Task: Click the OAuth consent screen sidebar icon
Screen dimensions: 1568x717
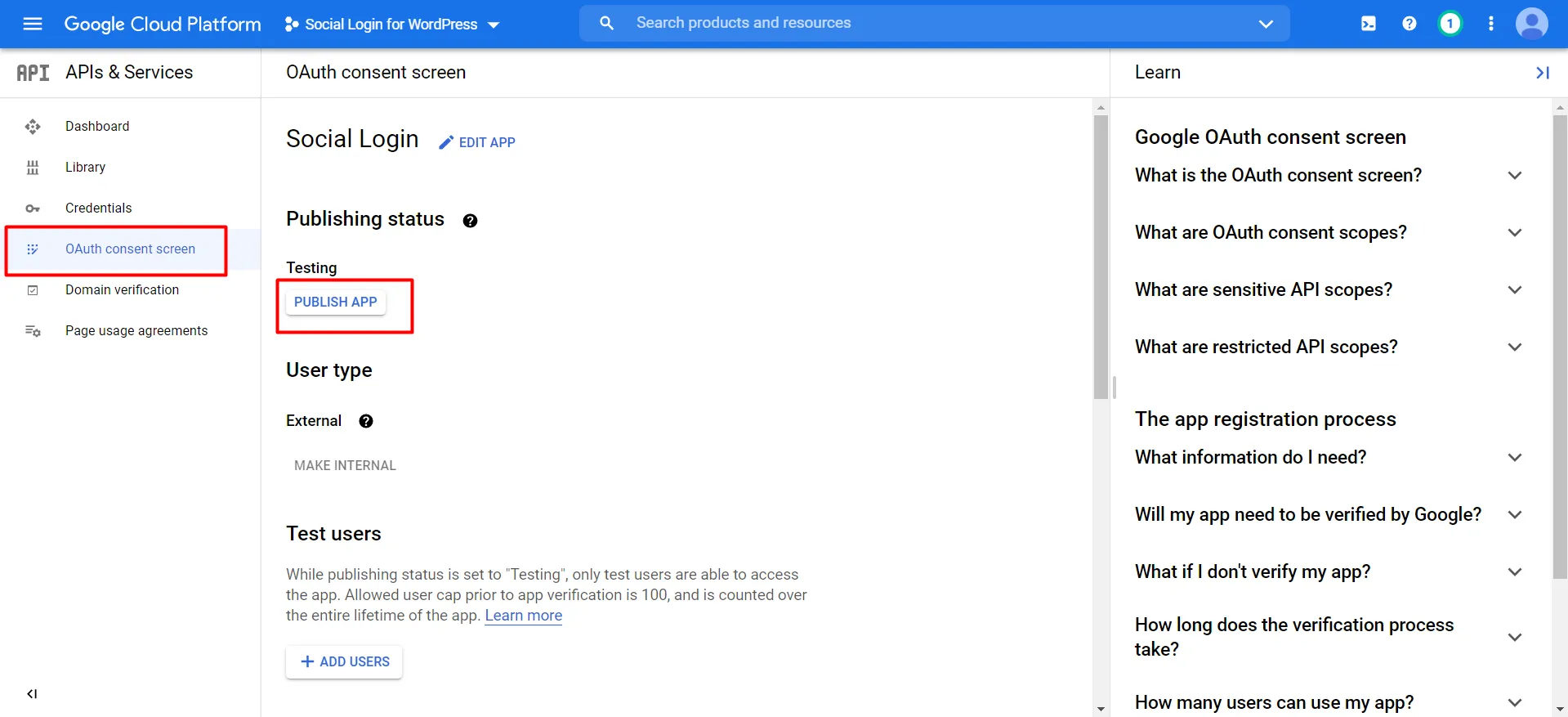Action: point(33,249)
